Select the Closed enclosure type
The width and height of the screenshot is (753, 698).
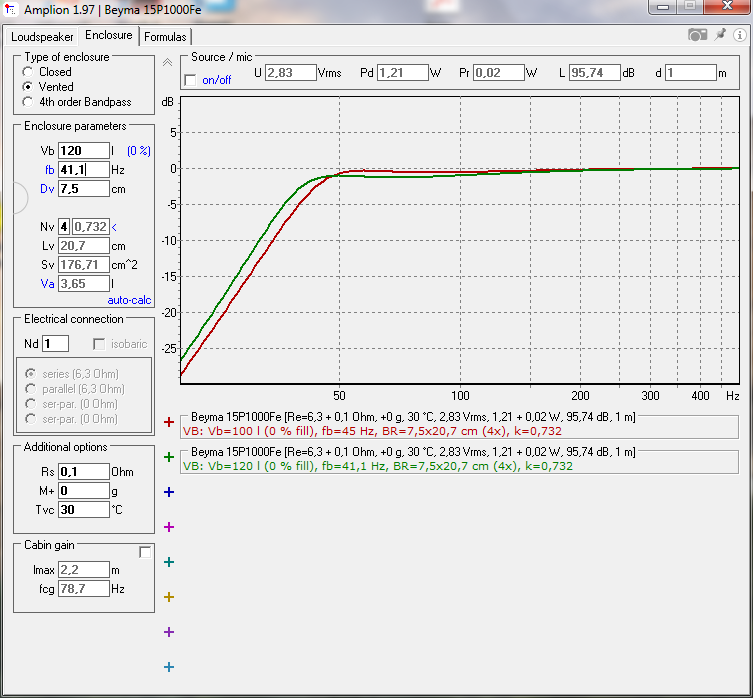28,72
